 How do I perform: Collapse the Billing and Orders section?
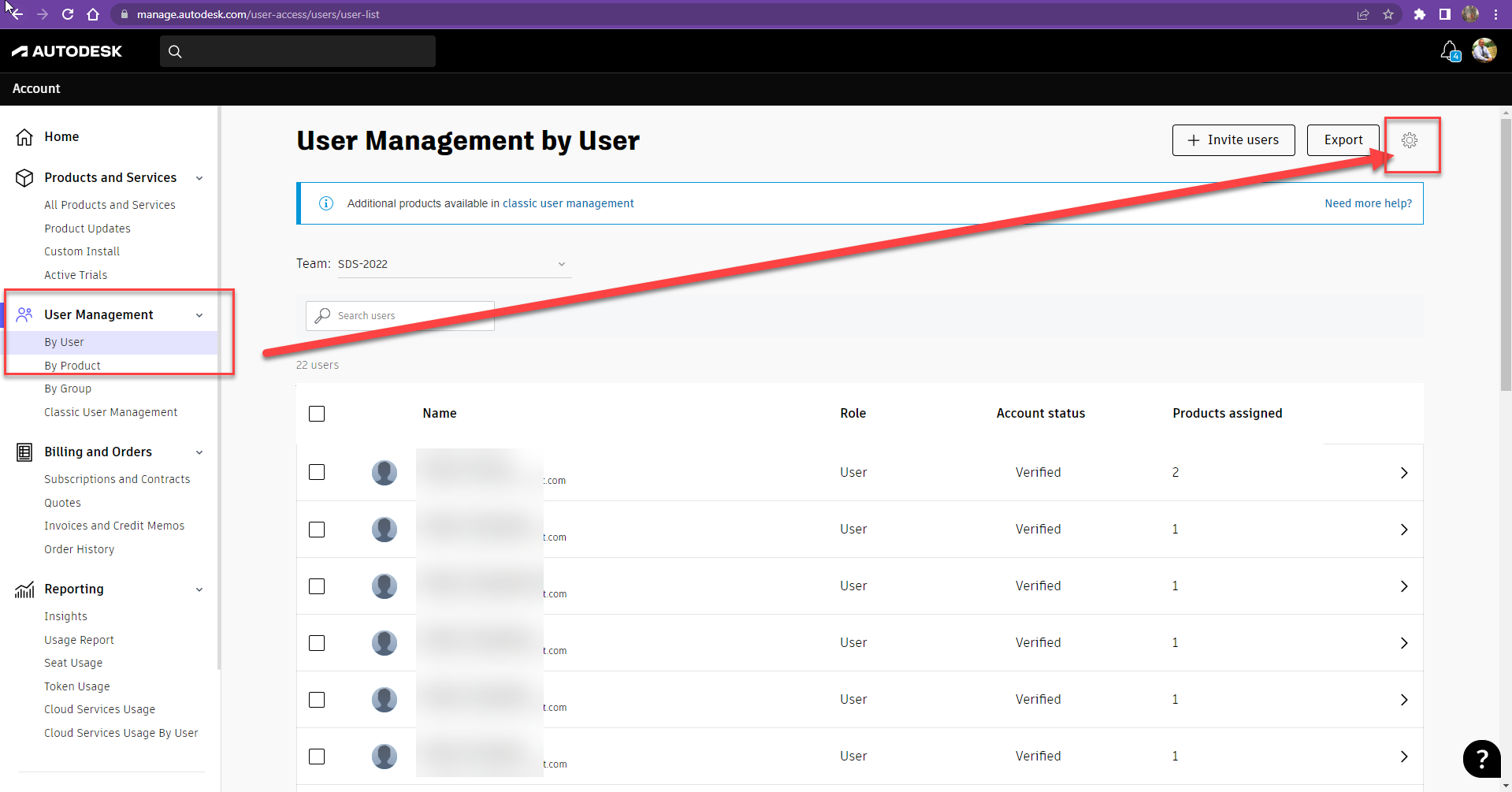click(x=199, y=452)
